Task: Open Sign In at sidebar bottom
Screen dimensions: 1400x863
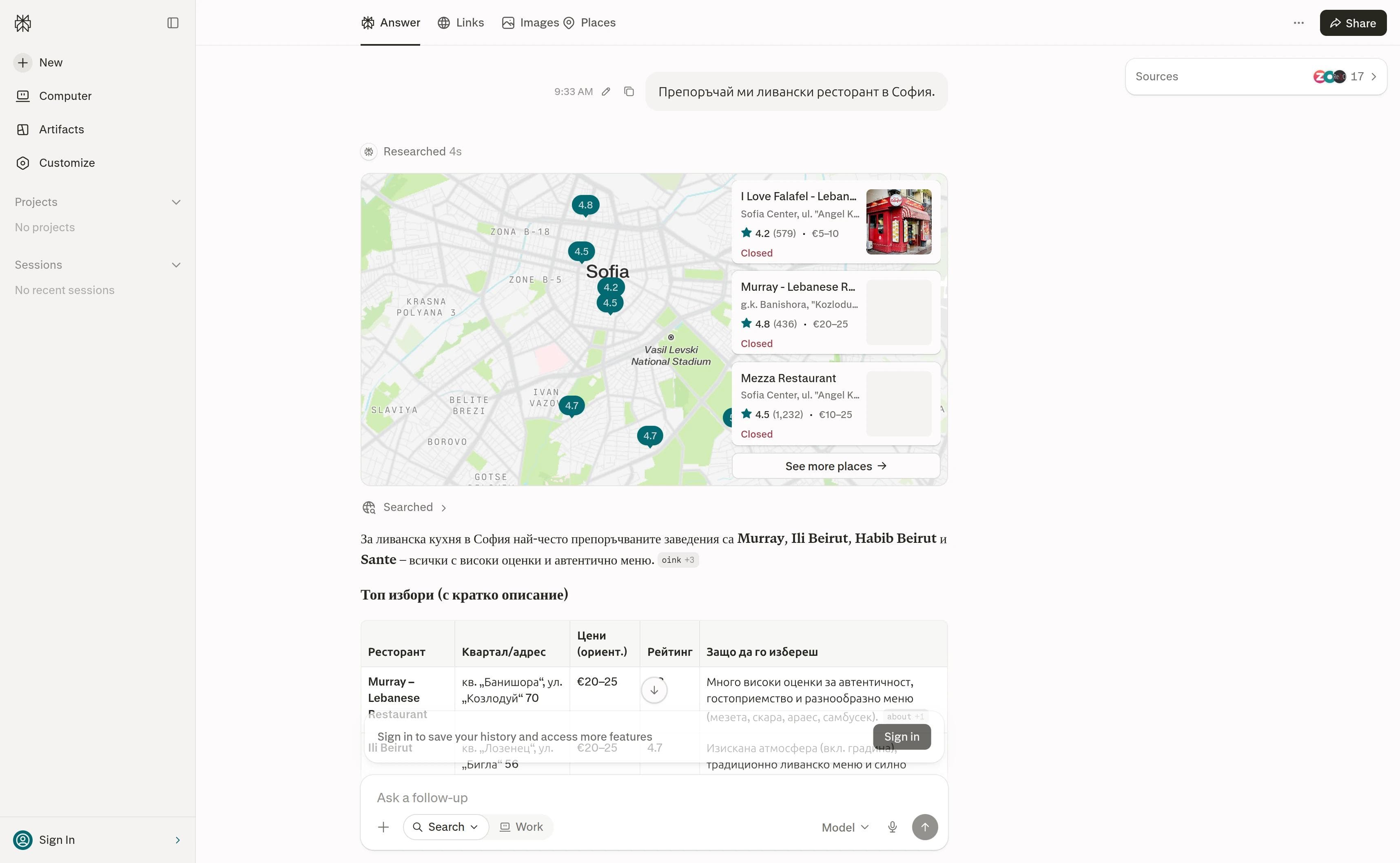Action: pos(97,840)
